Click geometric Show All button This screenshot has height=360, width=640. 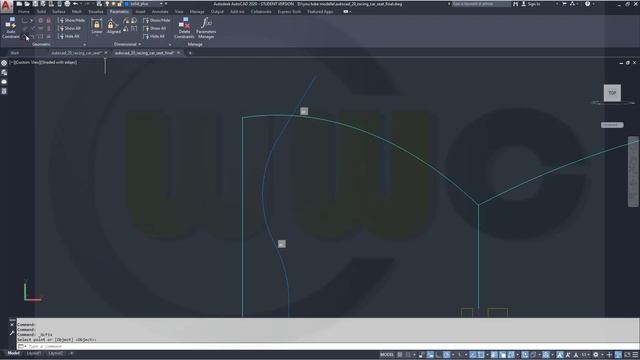(69, 28)
